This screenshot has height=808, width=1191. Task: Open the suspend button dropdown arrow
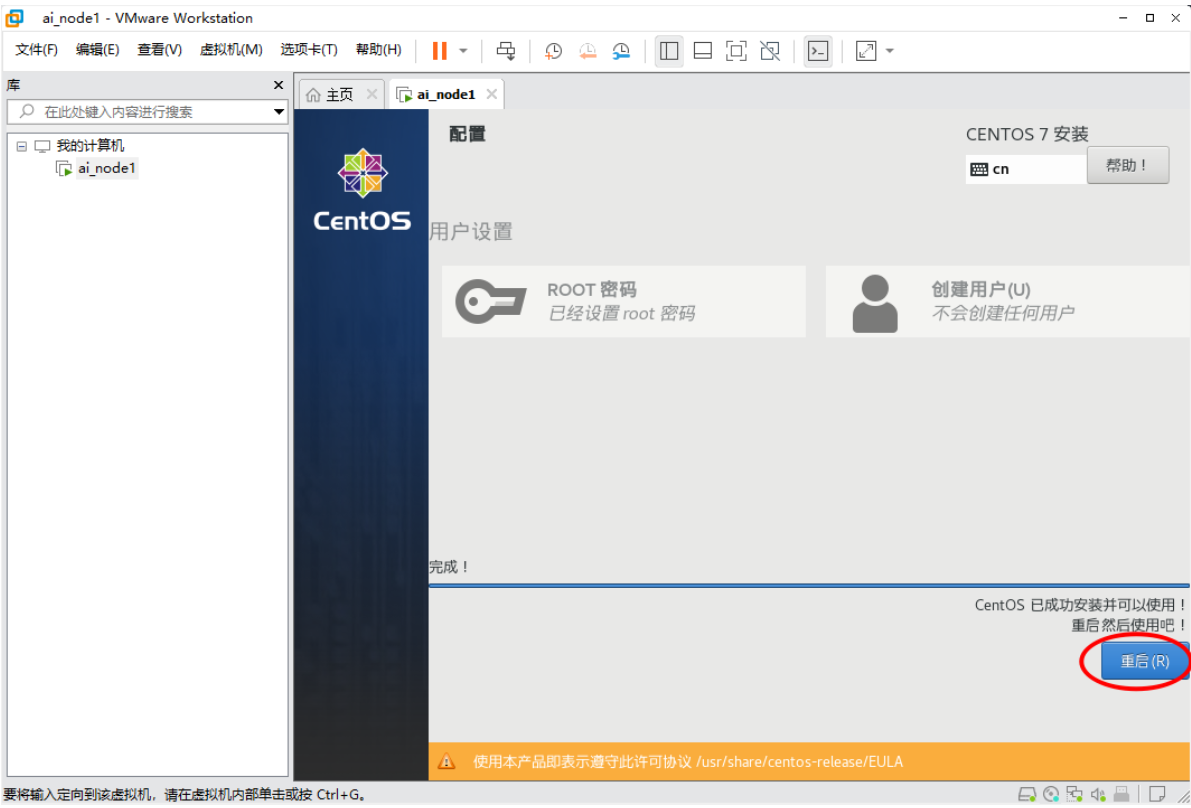tap(462, 50)
